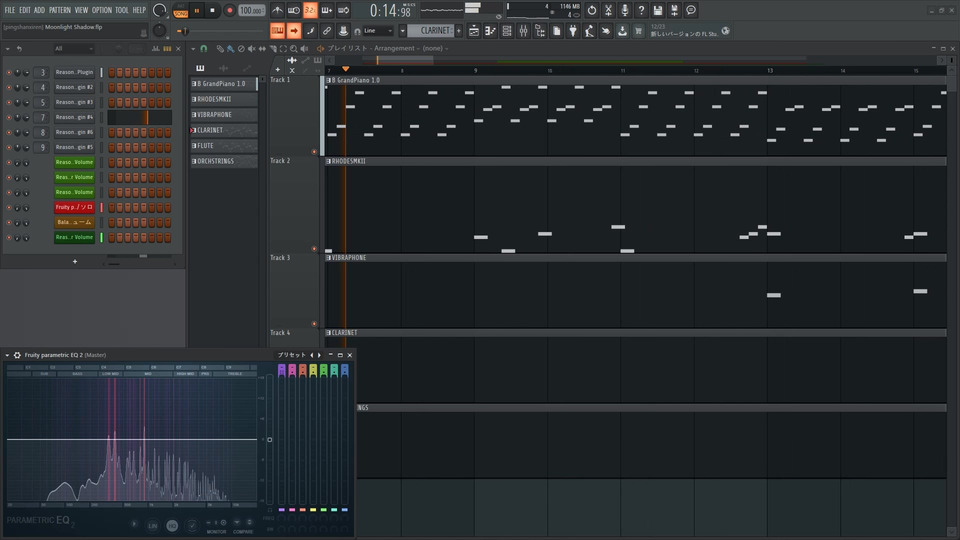Go to previous EQ preset arrow
Viewport: 960px width, 540px height.
(312, 355)
